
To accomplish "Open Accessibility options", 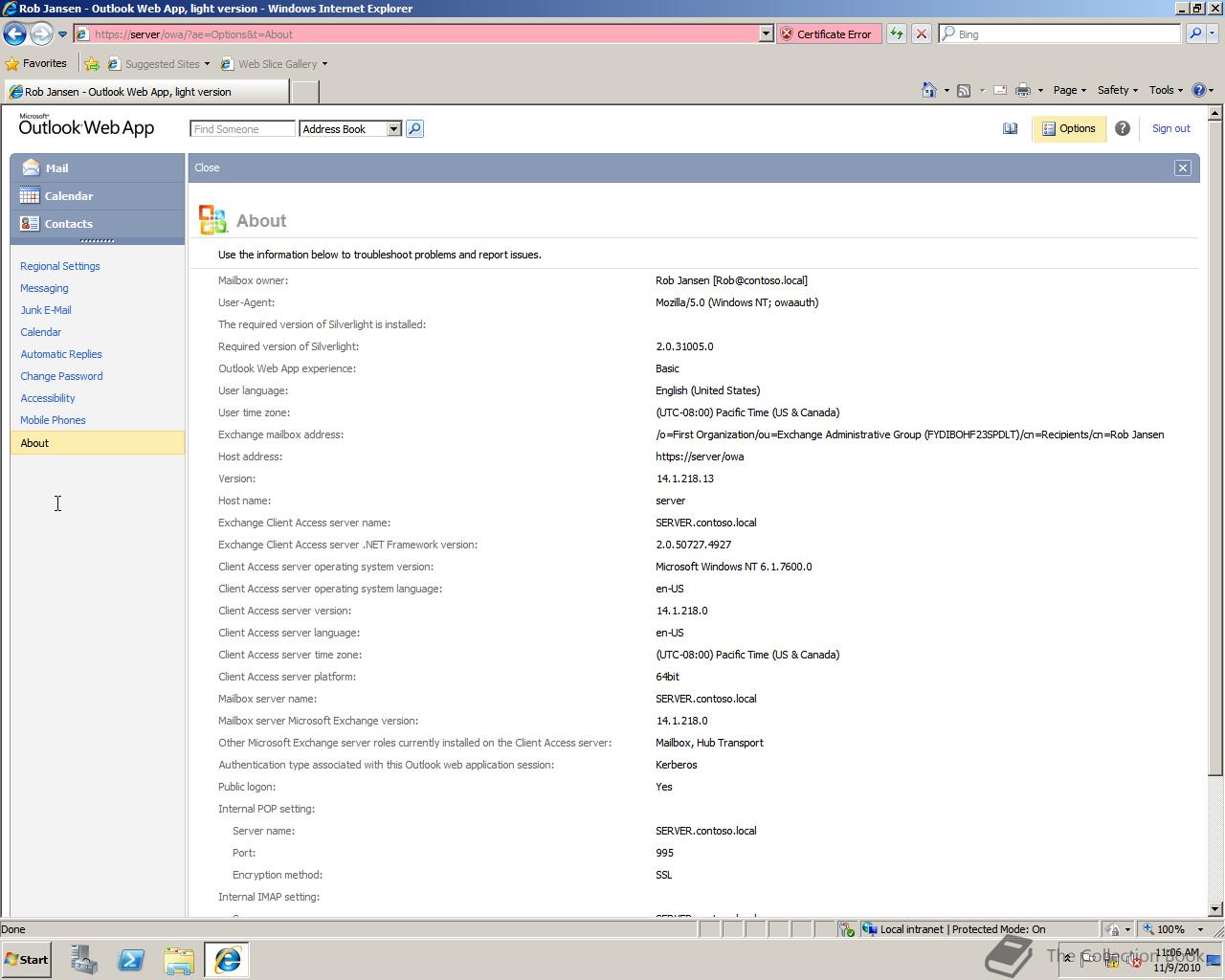I will coord(48,398).
